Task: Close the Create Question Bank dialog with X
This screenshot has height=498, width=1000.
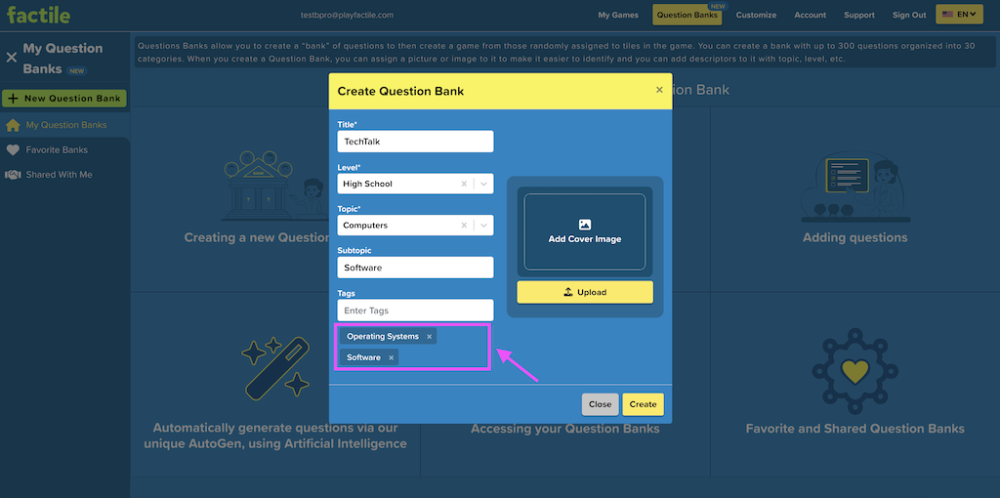Action: (659, 90)
